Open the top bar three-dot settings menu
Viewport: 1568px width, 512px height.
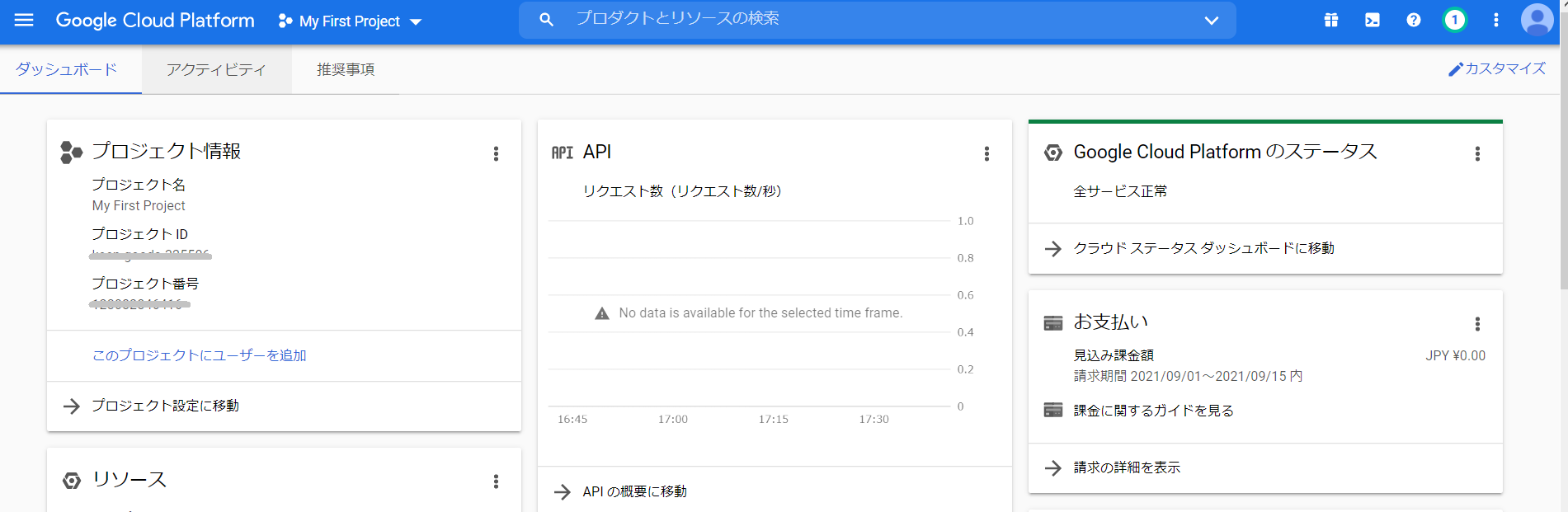(x=1495, y=20)
